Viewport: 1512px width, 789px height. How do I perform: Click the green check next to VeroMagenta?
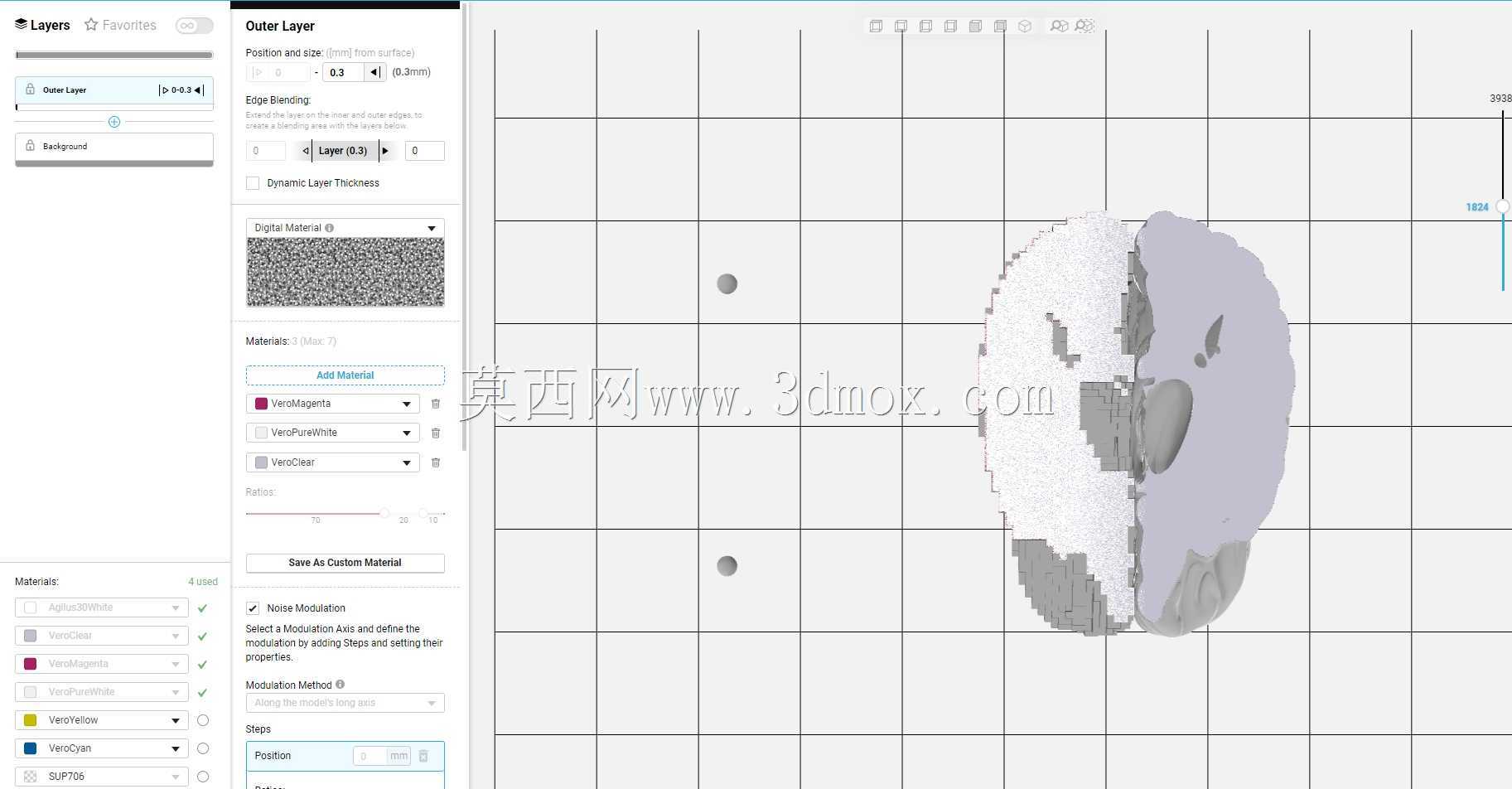[202, 665]
